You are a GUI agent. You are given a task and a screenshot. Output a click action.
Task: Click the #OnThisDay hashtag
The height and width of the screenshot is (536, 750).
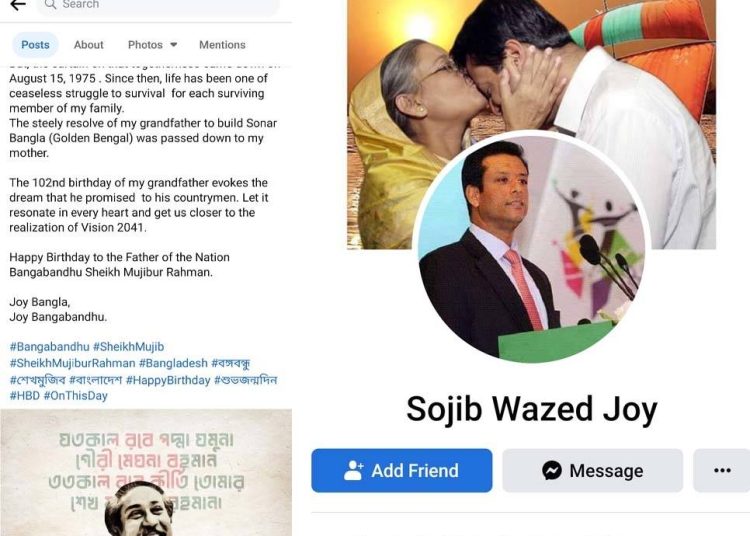coord(76,396)
